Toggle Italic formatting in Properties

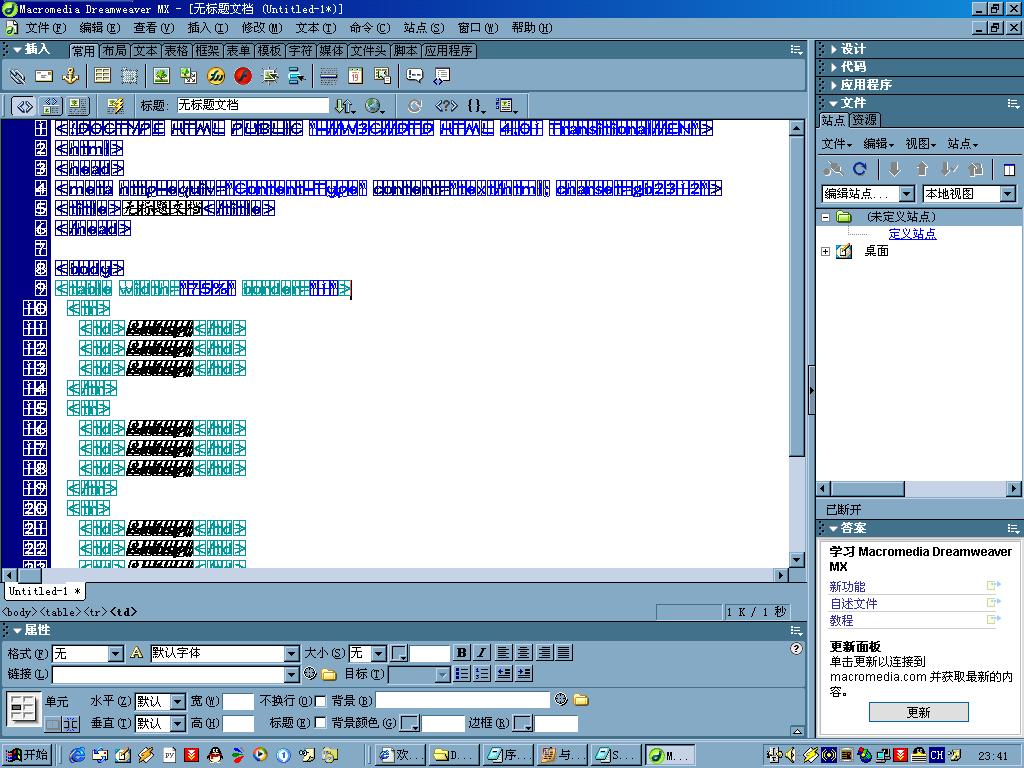pyautogui.click(x=482, y=652)
